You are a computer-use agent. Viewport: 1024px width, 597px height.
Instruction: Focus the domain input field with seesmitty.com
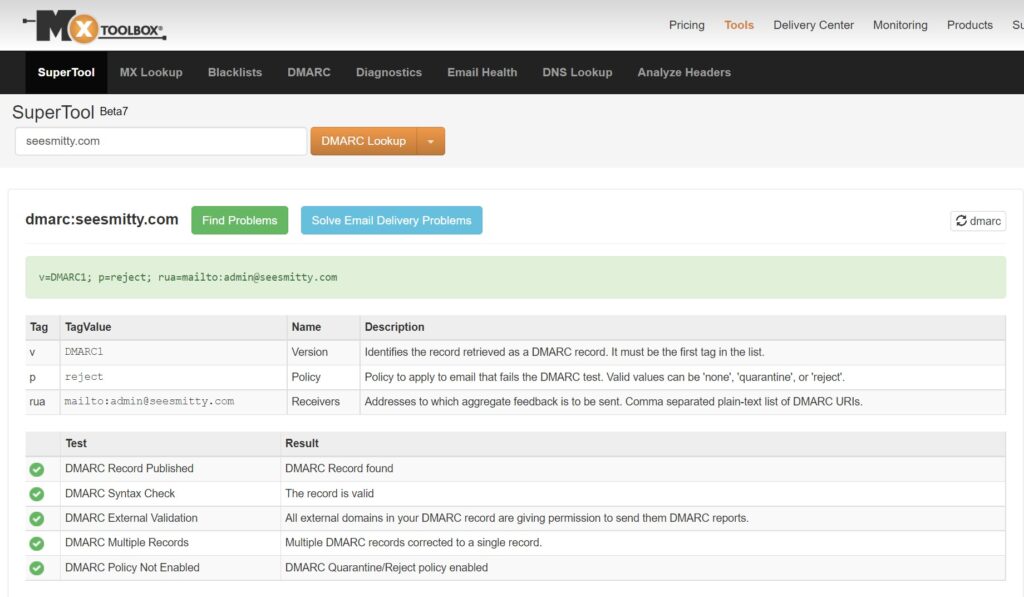(161, 141)
